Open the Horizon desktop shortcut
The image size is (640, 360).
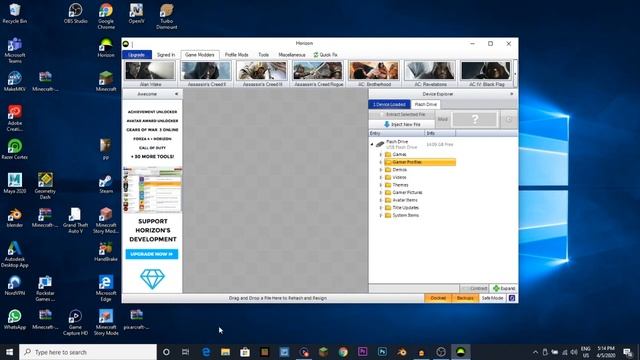point(106,47)
